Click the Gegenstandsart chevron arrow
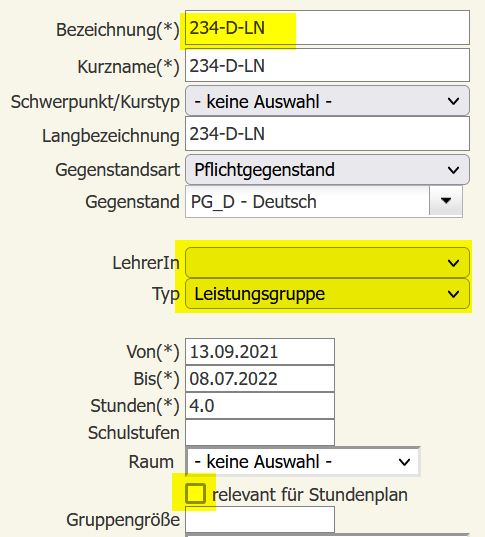This screenshot has width=485, height=537. (x=453, y=170)
